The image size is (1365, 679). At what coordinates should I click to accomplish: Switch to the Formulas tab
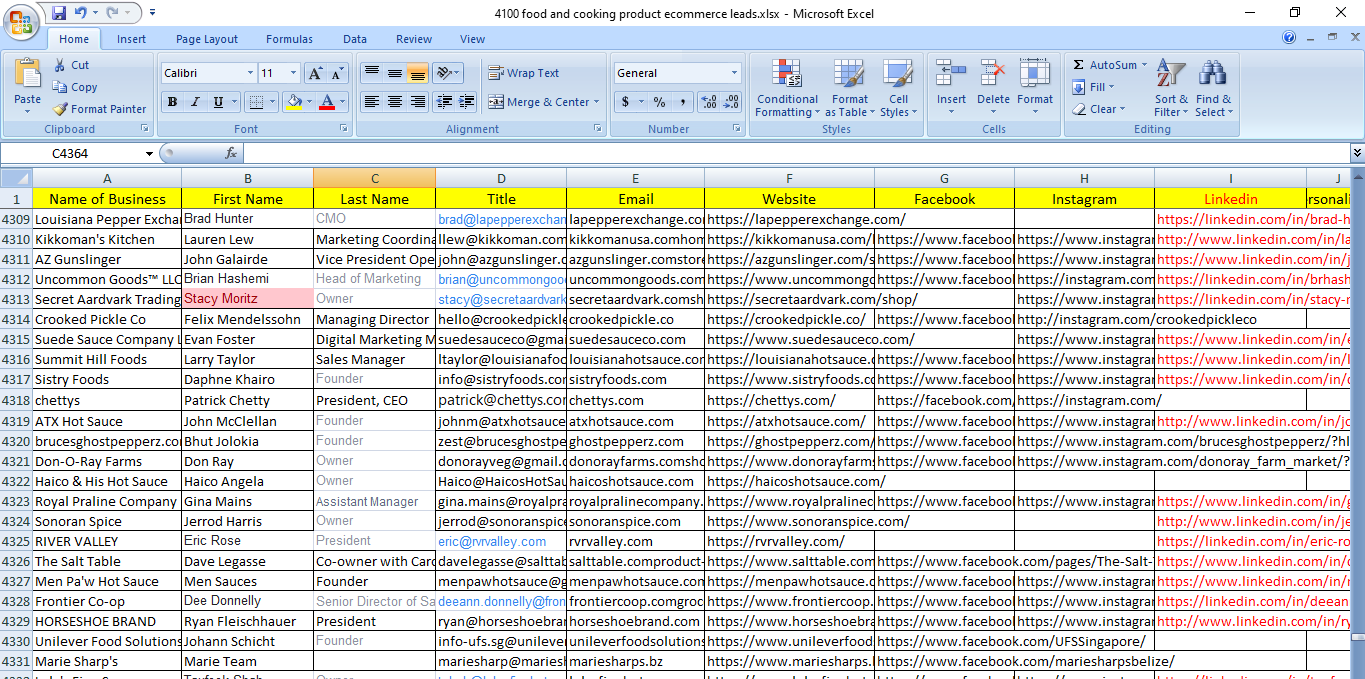(x=289, y=39)
